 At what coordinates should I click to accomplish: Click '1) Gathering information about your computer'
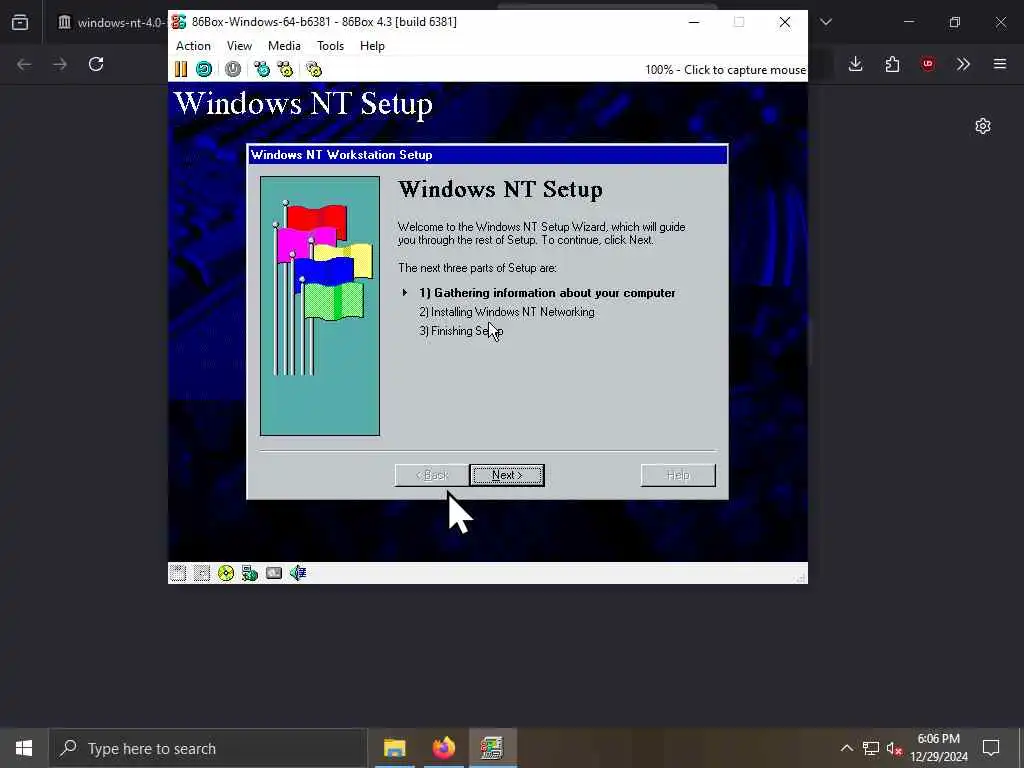pyautogui.click(x=547, y=293)
